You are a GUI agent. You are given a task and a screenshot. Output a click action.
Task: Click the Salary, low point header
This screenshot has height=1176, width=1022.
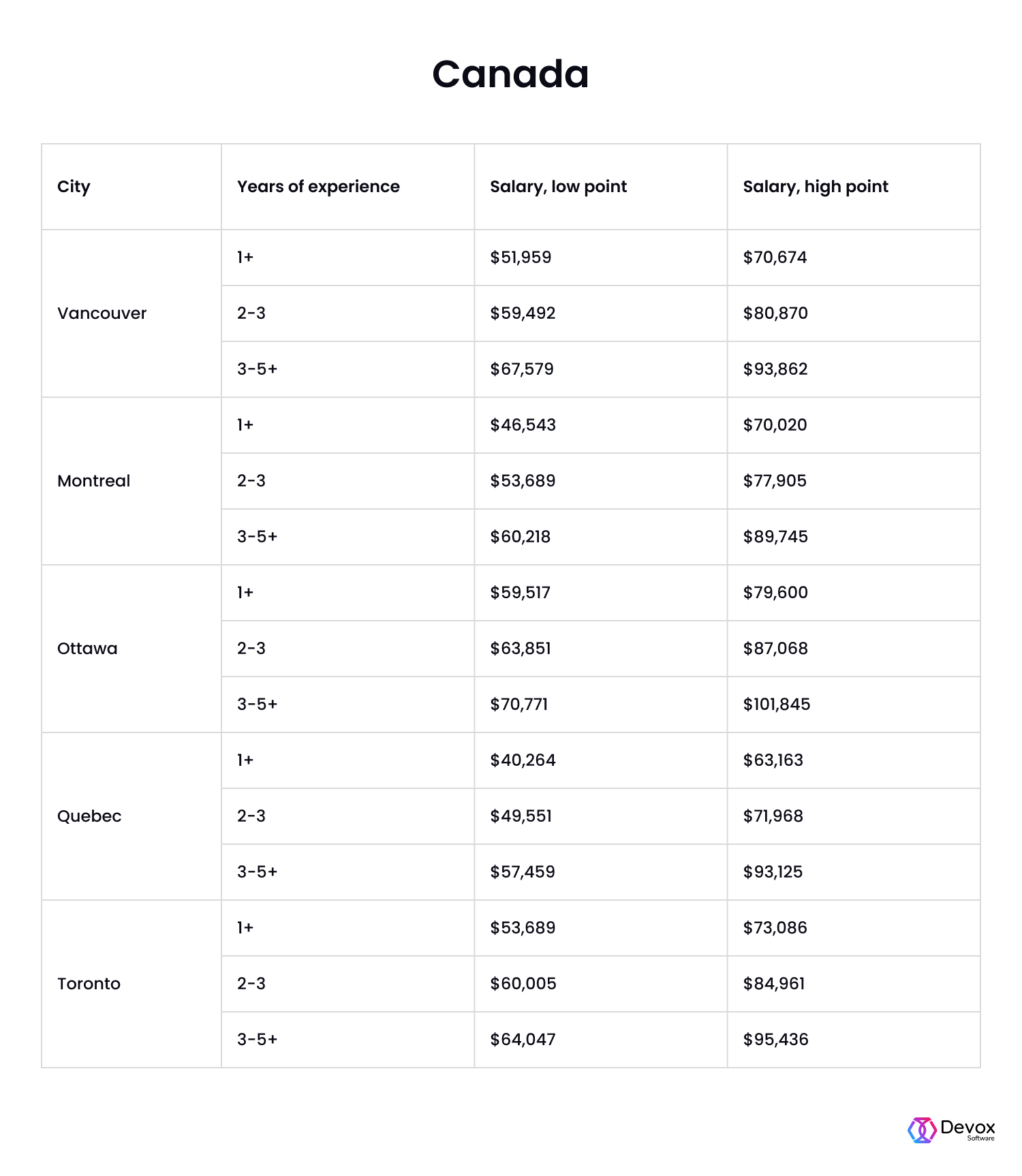558,187
